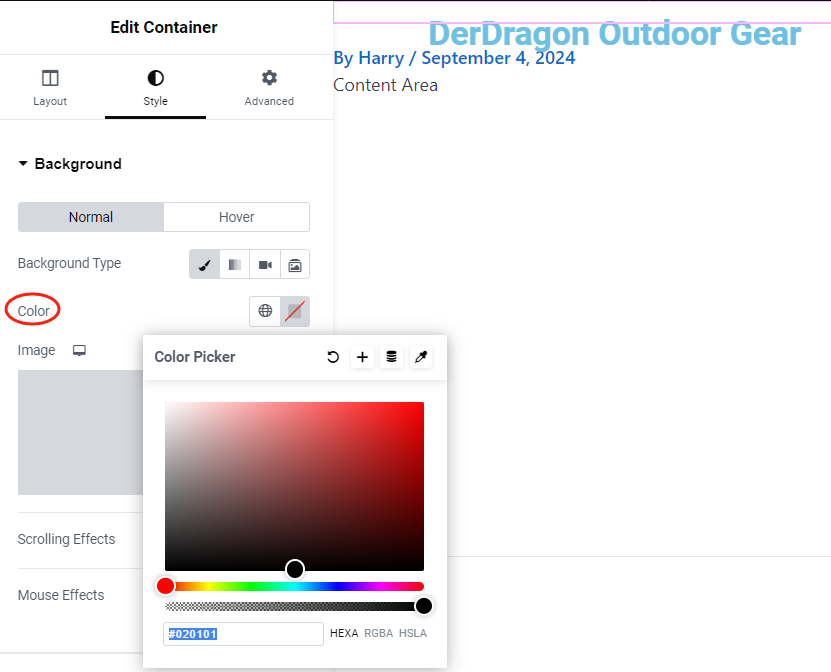This screenshot has height=672, width=831.
Task: Open the Layout tab
Action: 50,88
